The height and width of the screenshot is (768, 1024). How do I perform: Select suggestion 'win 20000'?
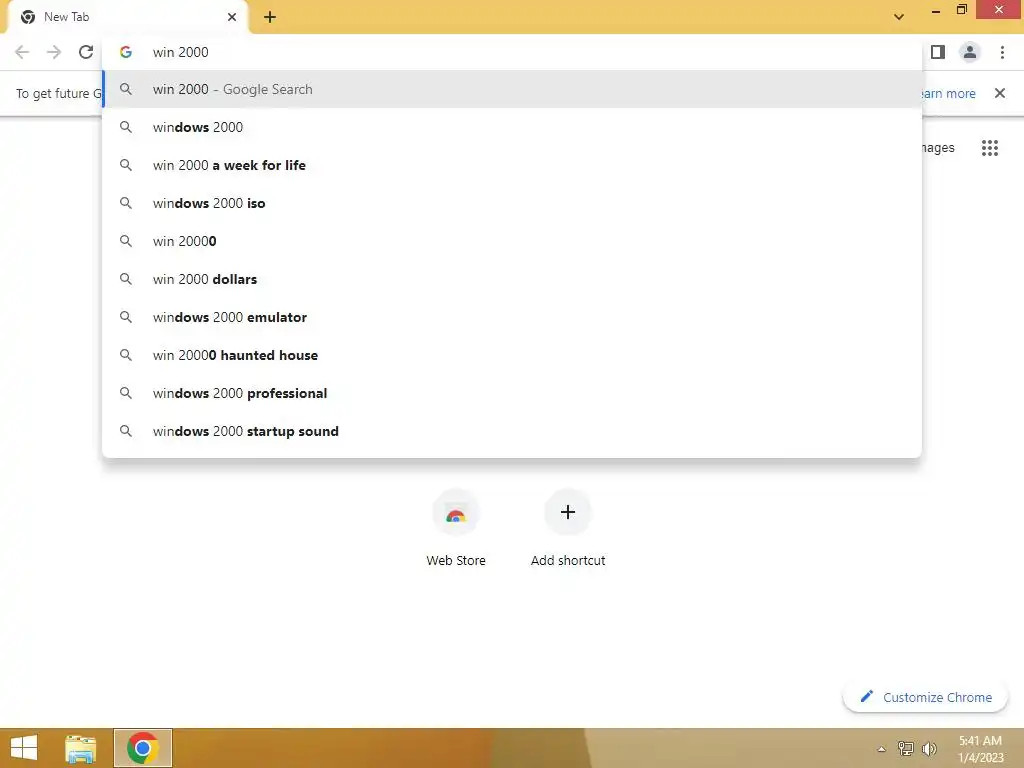(512, 241)
